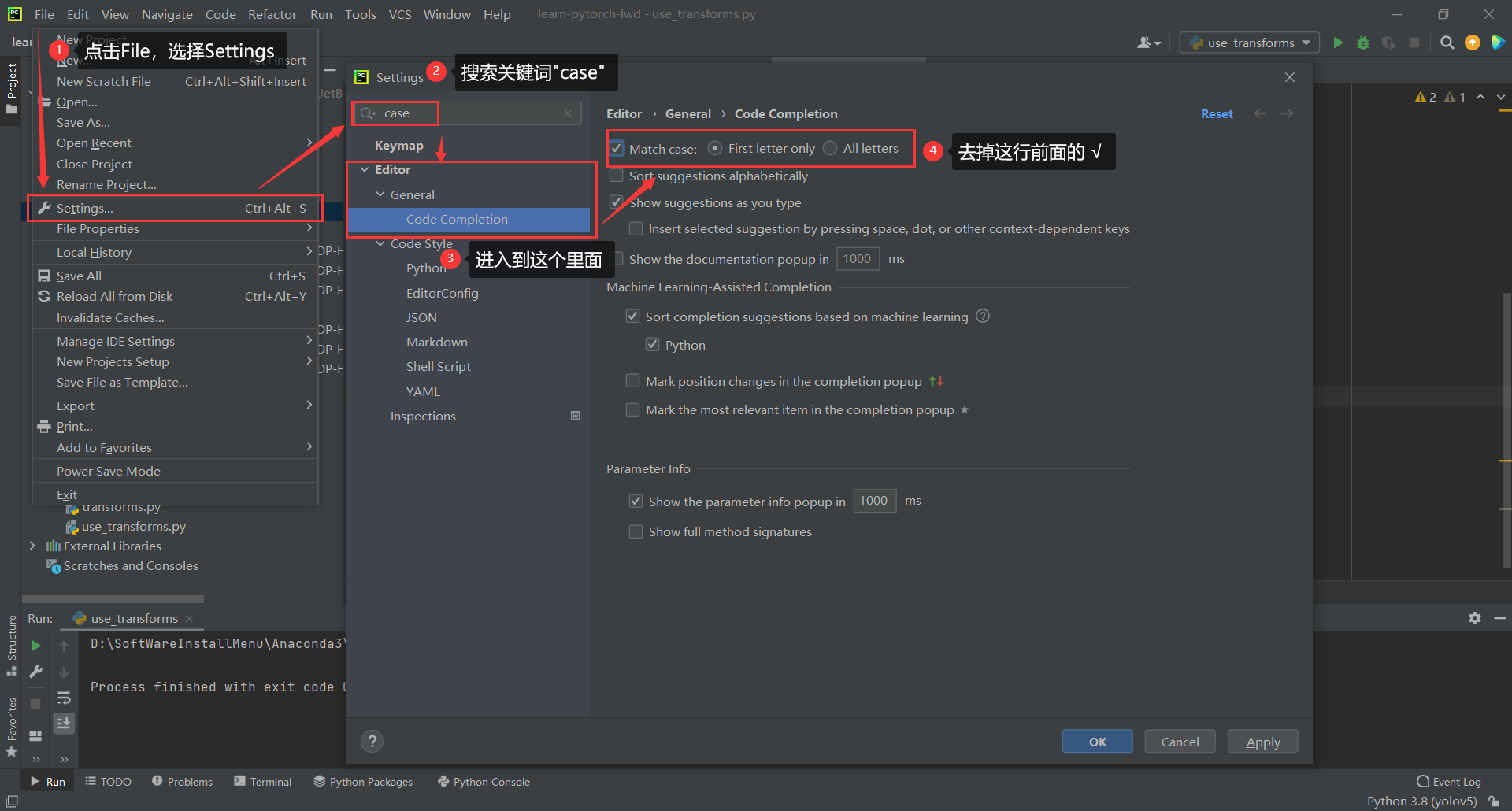Click the scroll-to-end icon in the Run panel
The image size is (1512, 811).
(64, 723)
